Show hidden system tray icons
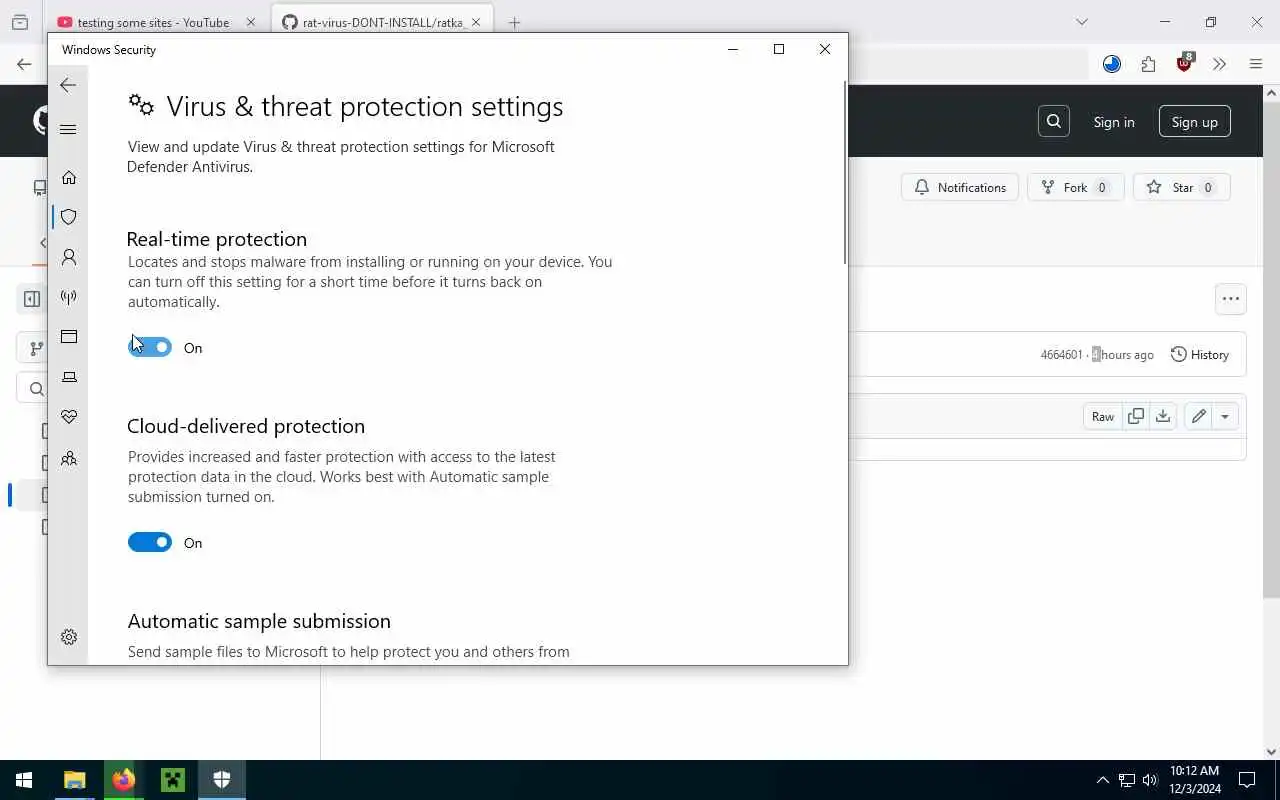This screenshot has height=800, width=1280. 1102,780
